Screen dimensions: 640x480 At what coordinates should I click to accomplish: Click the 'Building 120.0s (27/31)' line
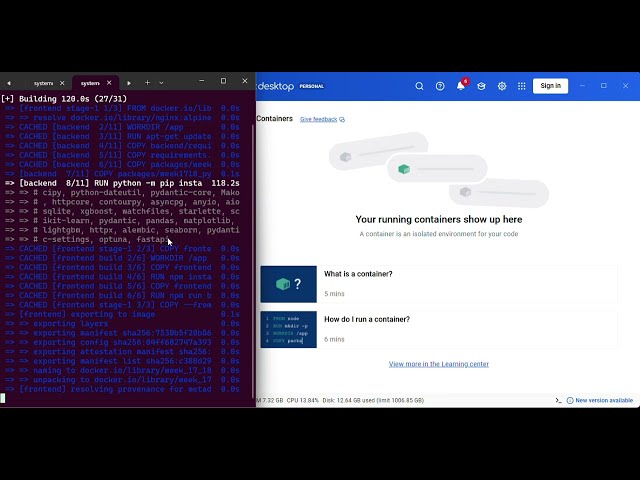tap(64, 99)
